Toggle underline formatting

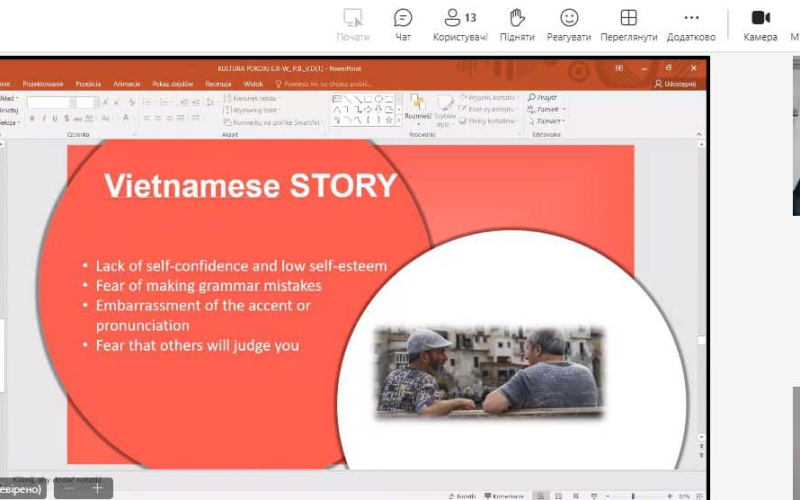click(55, 118)
